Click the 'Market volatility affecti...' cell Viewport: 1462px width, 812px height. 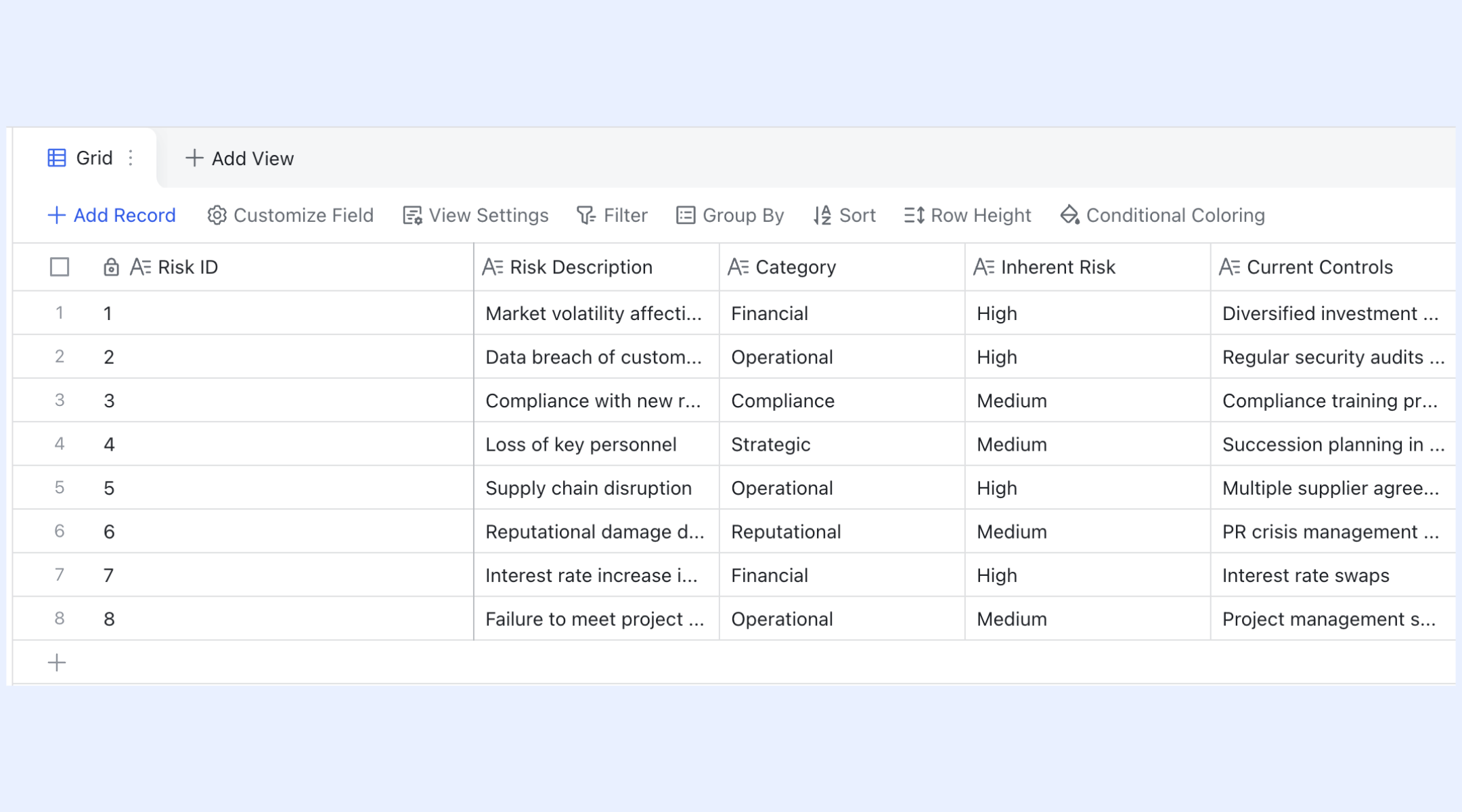click(x=596, y=313)
